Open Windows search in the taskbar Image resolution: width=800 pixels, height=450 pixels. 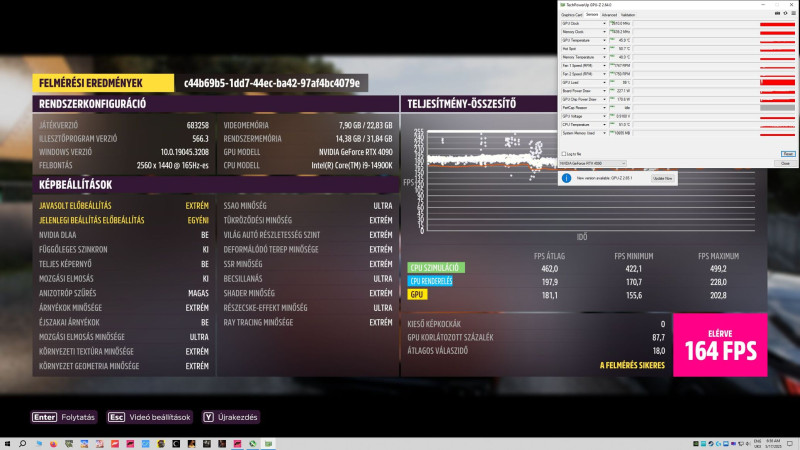[x=22, y=444]
